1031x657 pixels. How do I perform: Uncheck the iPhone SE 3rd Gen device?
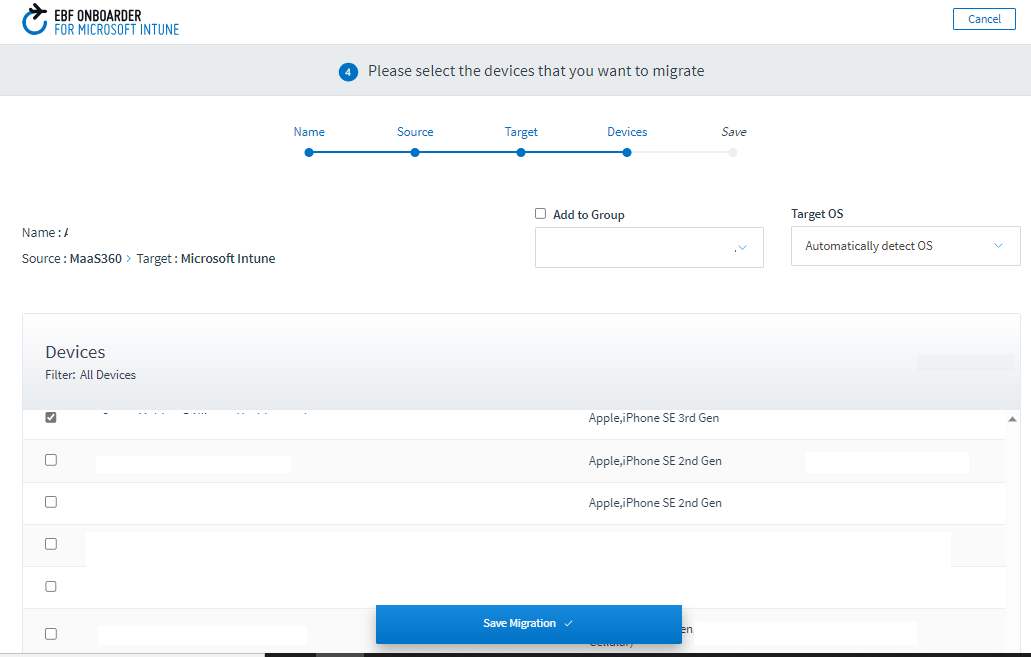pyautogui.click(x=51, y=417)
